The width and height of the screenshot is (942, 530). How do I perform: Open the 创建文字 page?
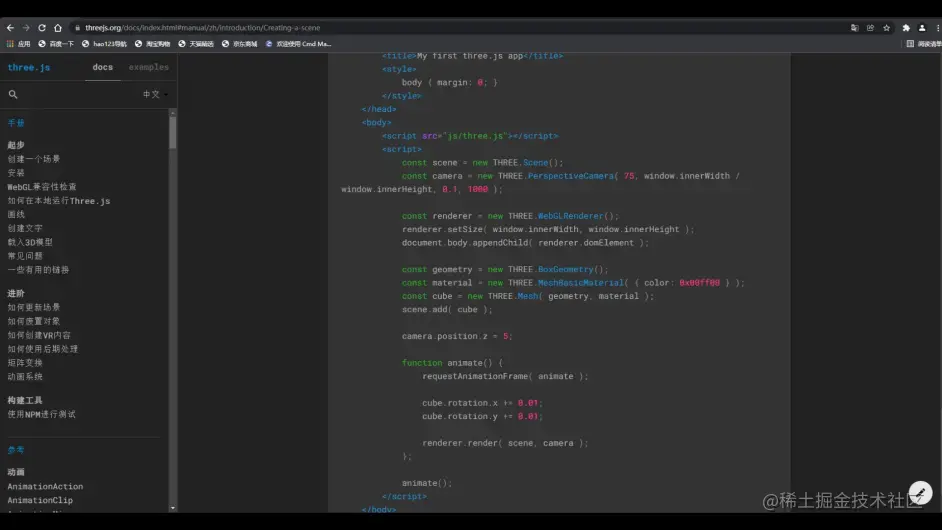click(x=25, y=228)
